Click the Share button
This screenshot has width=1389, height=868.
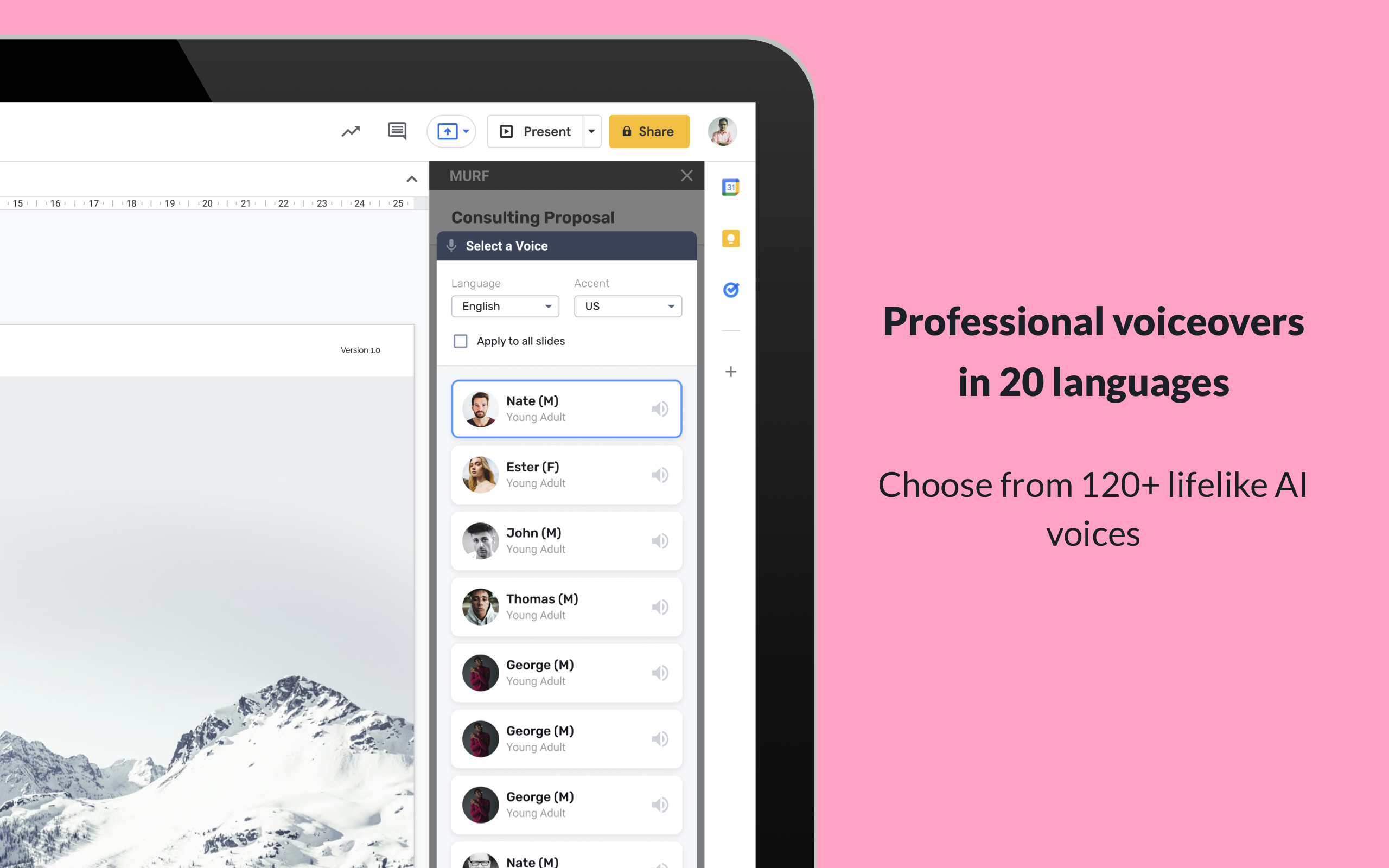(x=649, y=131)
